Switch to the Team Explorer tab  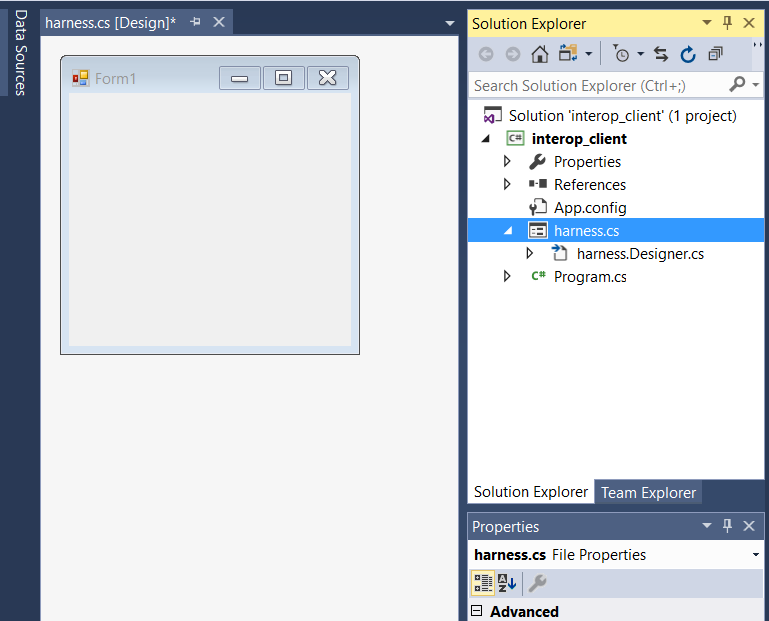tap(648, 492)
